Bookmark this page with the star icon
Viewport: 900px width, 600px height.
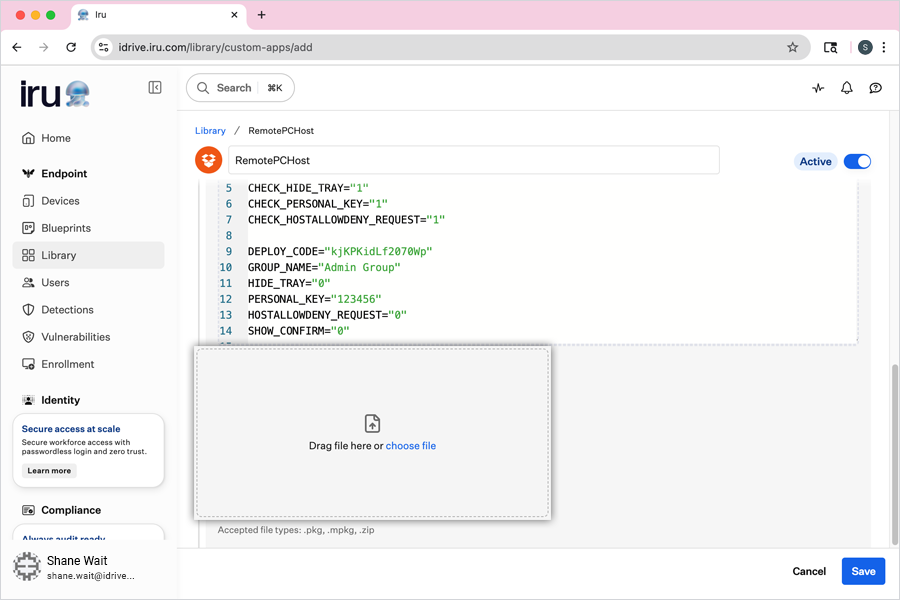pyautogui.click(x=793, y=47)
